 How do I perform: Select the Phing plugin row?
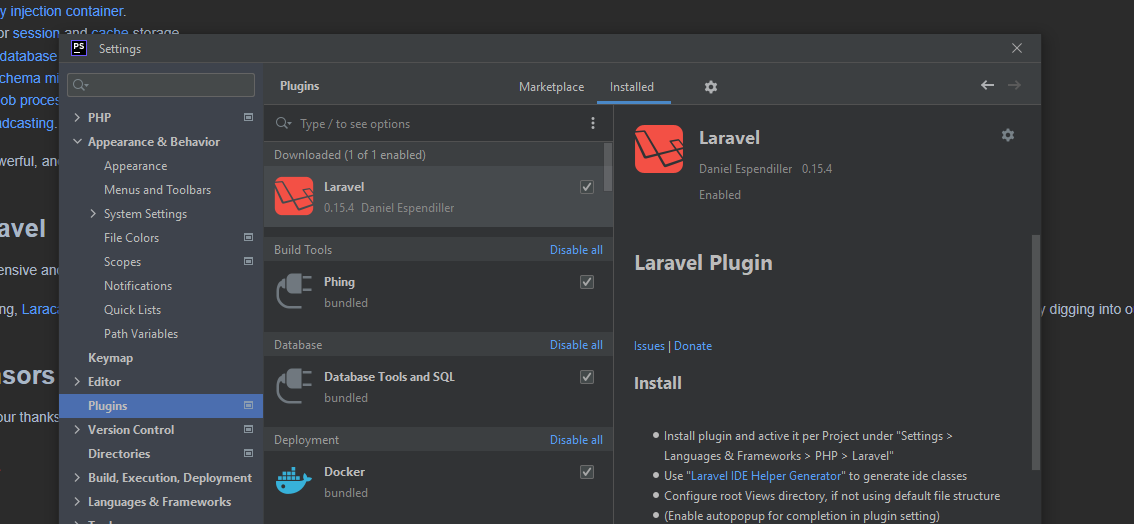coord(438,292)
